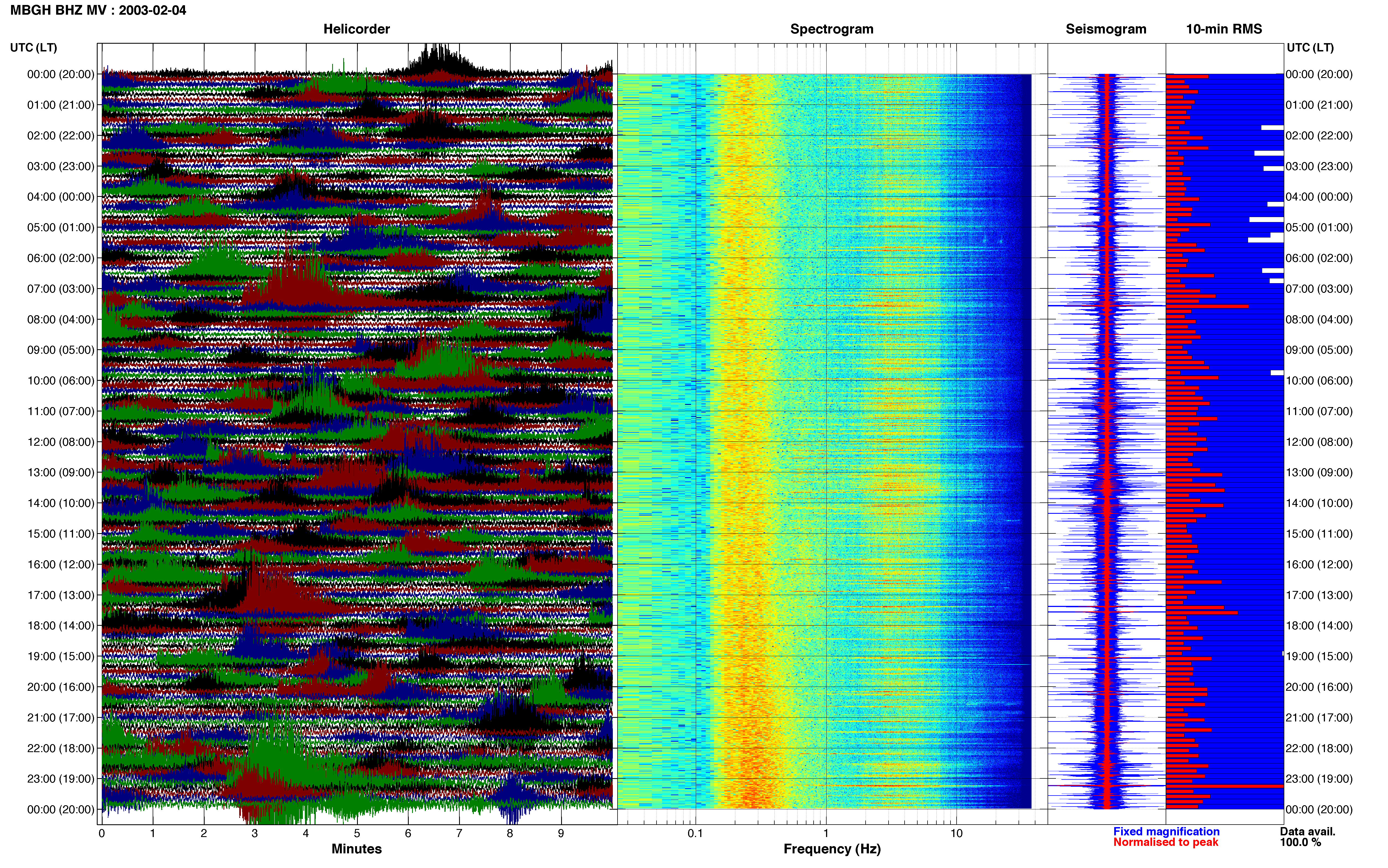This screenshot has height=868, width=1388.
Task: Click the right time label '02:00 (22:00)'
Action: tap(1319, 135)
